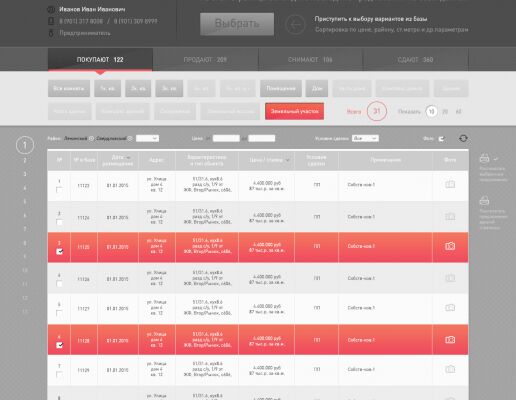Go to page 2 in left pagination

[x=25, y=161]
